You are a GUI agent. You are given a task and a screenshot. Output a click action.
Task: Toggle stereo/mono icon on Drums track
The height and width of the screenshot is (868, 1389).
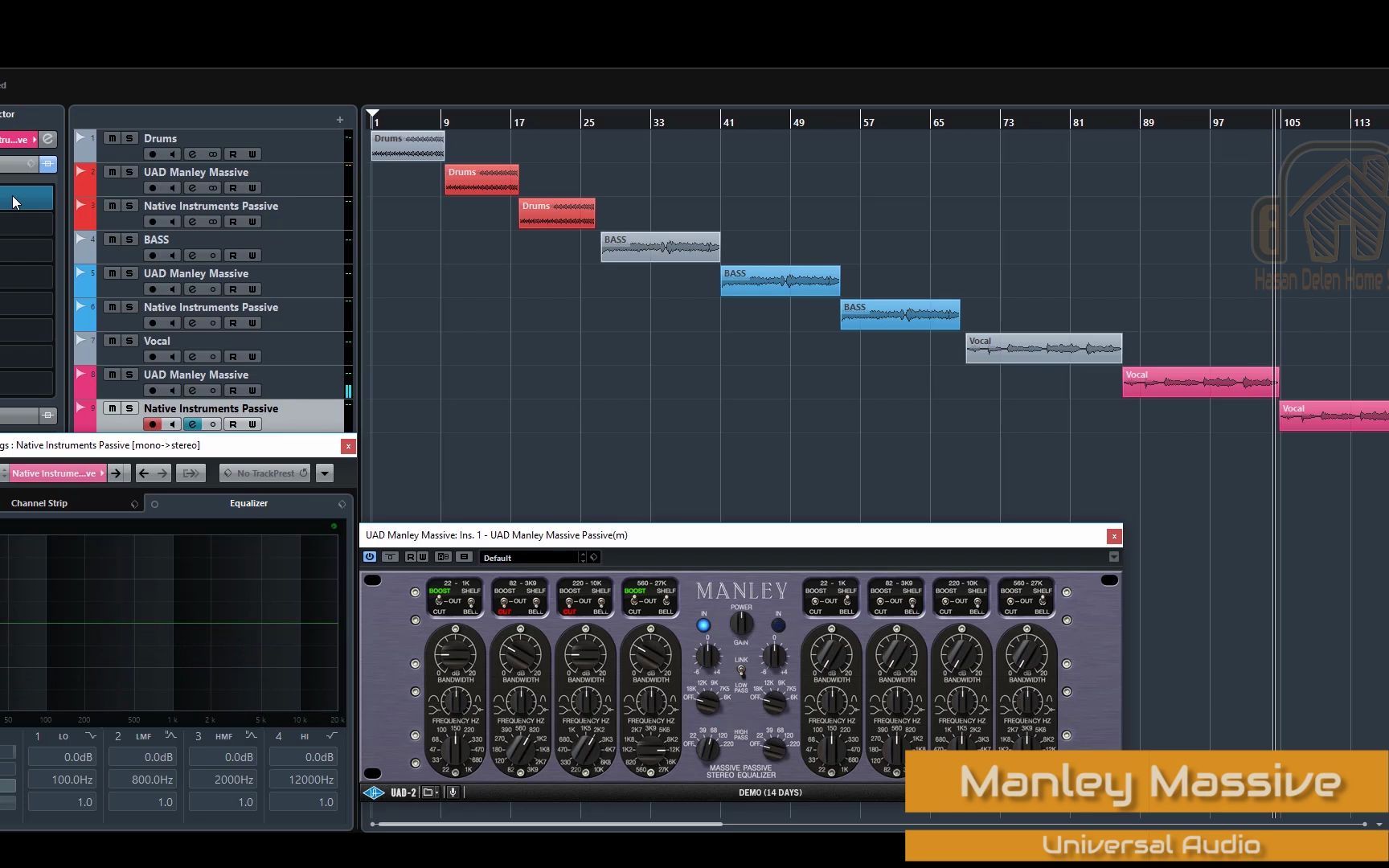(x=213, y=154)
